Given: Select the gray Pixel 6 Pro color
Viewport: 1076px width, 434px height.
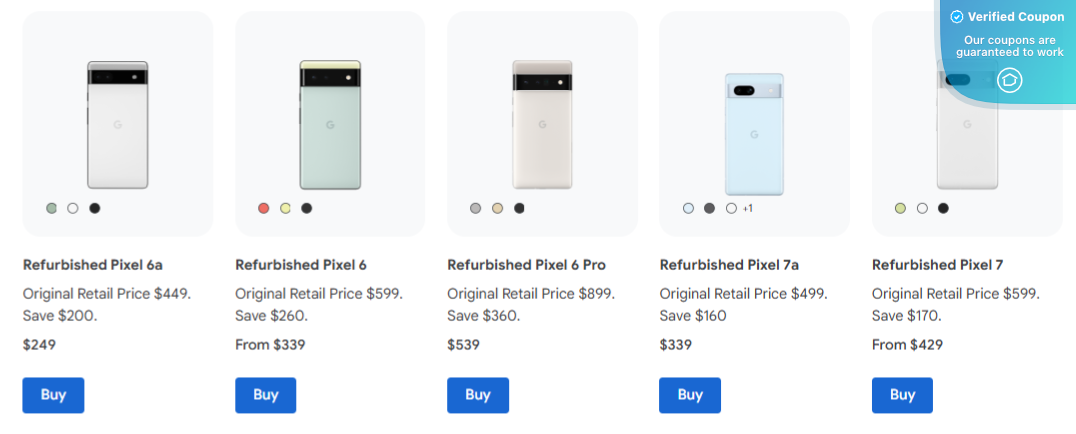Looking at the screenshot, I should tap(476, 208).
